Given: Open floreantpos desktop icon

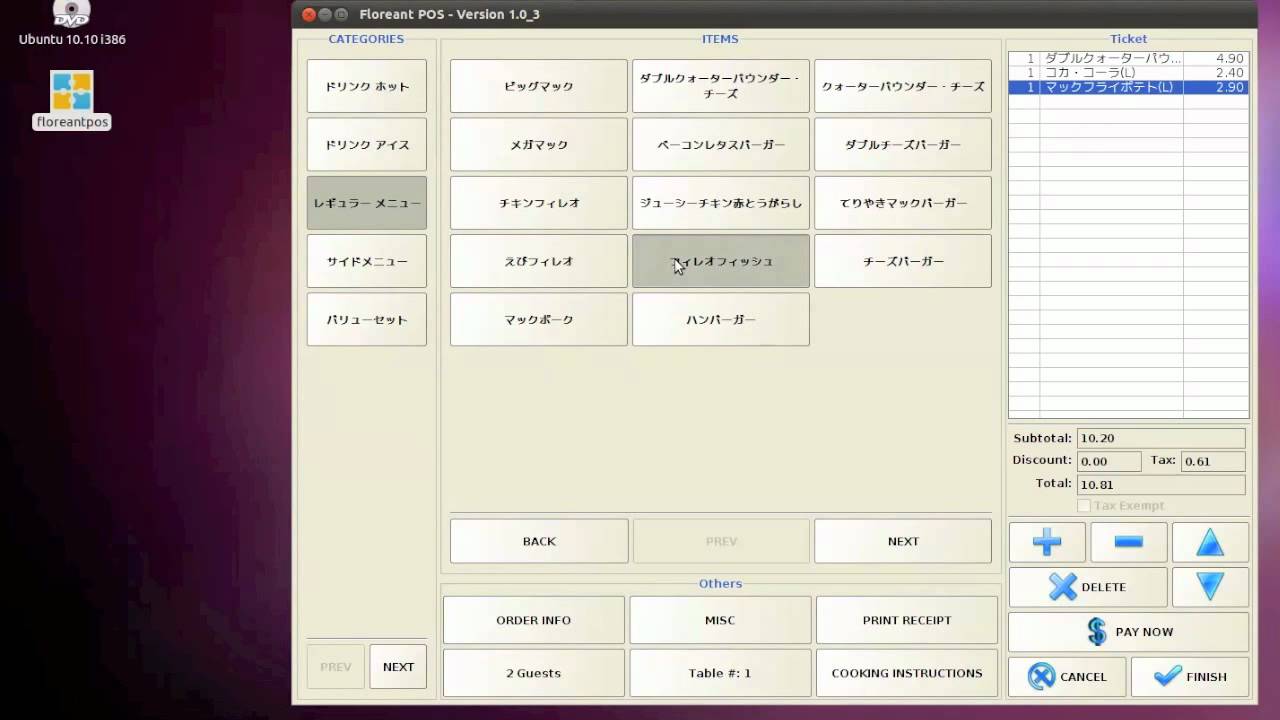Looking at the screenshot, I should [71, 100].
